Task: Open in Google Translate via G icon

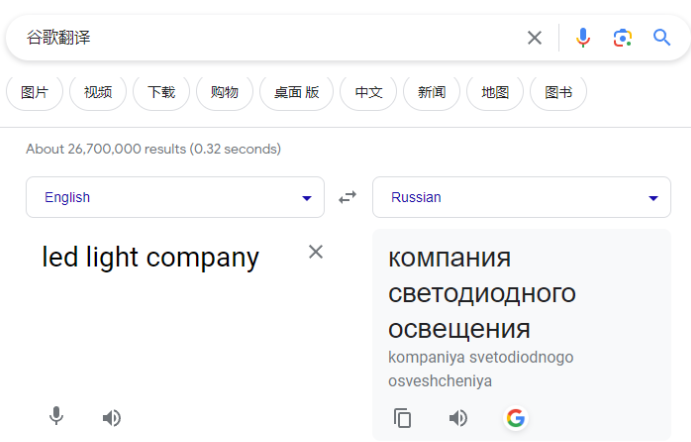Action: [516, 418]
